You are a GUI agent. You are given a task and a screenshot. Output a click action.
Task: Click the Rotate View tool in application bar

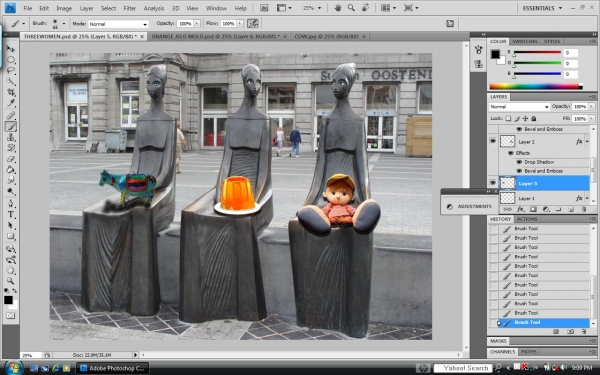pos(365,8)
